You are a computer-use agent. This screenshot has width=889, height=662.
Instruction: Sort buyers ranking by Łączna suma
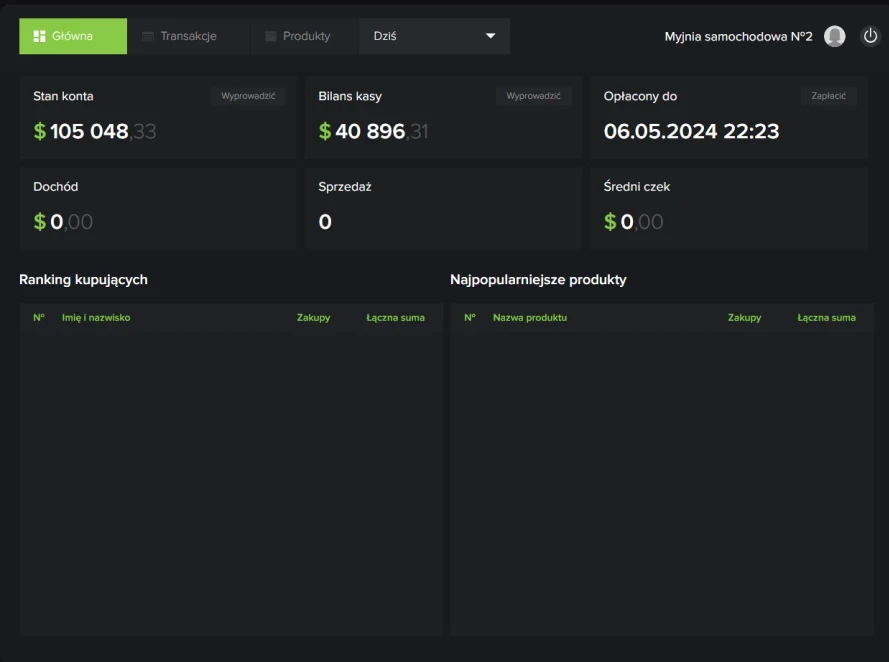tap(395, 318)
